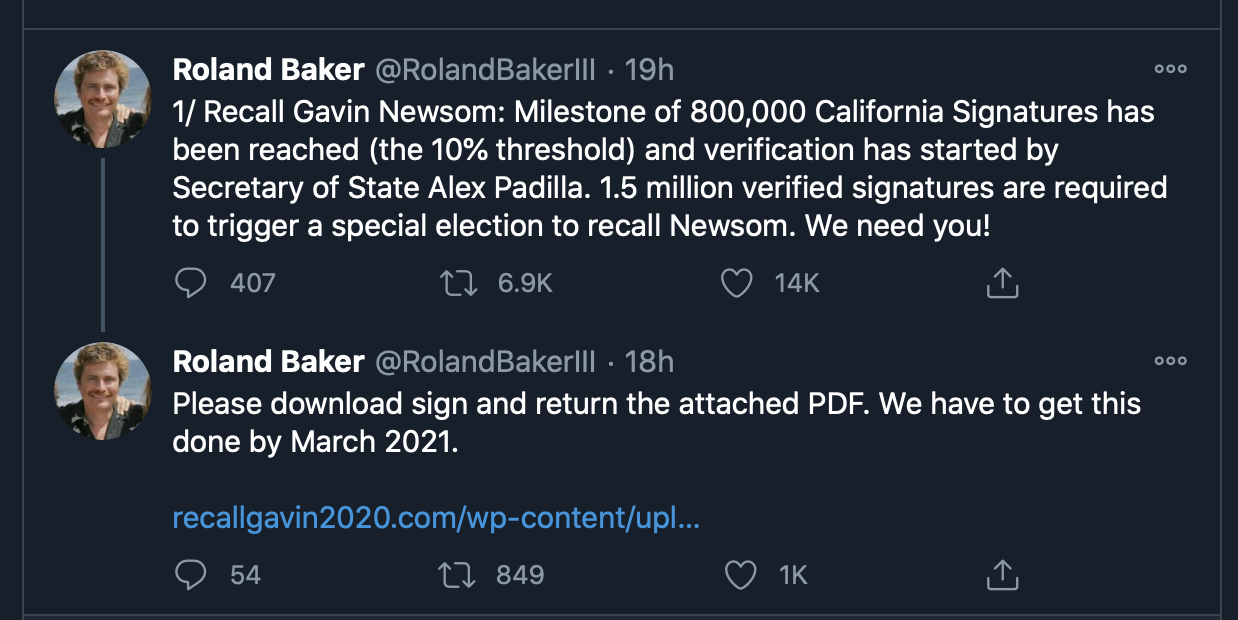This screenshot has width=1238, height=620.
Task: Share the second tweet via upload icon
Action: pos(1002,575)
